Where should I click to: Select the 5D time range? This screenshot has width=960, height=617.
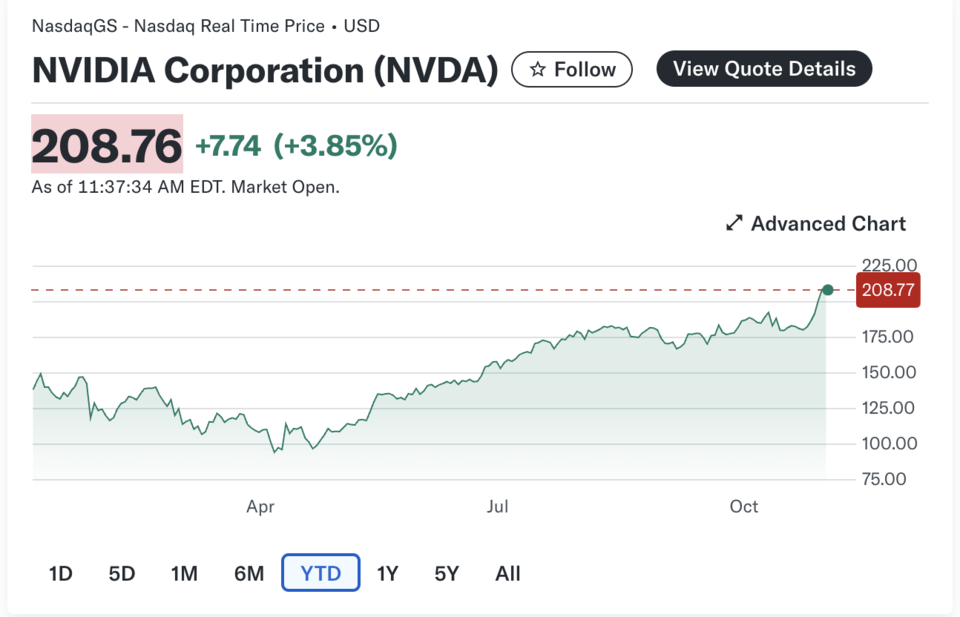click(122, 574)
